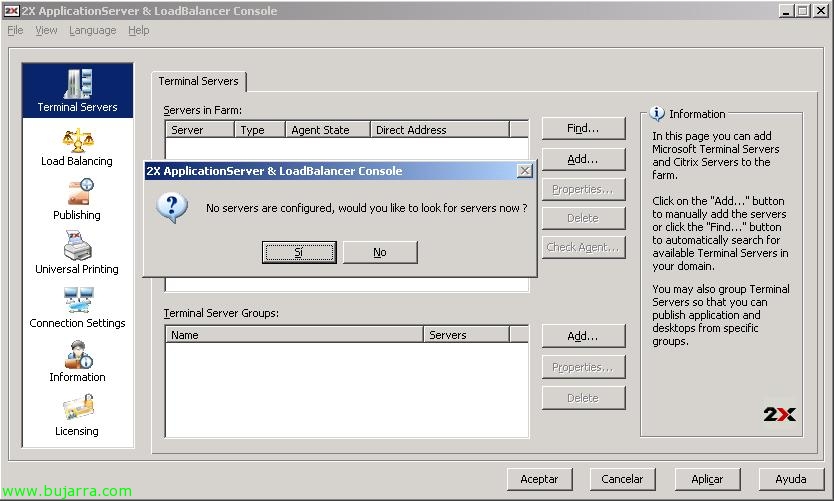Click the Cancelar button
Image resolution: width=834 pixels, height=501 pixels.
coord(622,479)
